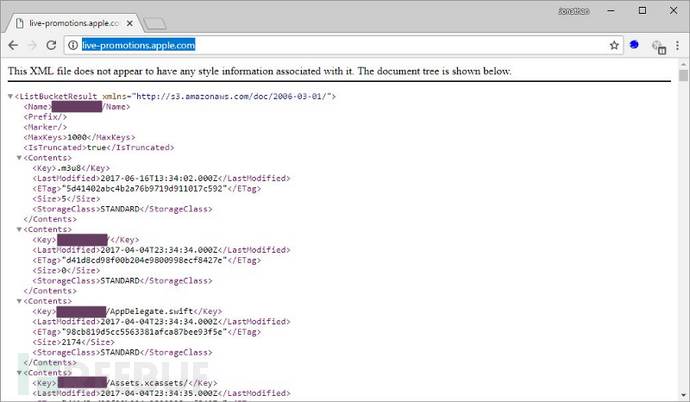Open the blue globe extension icon
The height and width of the screenshot is (402, 690).
[634, 44]
